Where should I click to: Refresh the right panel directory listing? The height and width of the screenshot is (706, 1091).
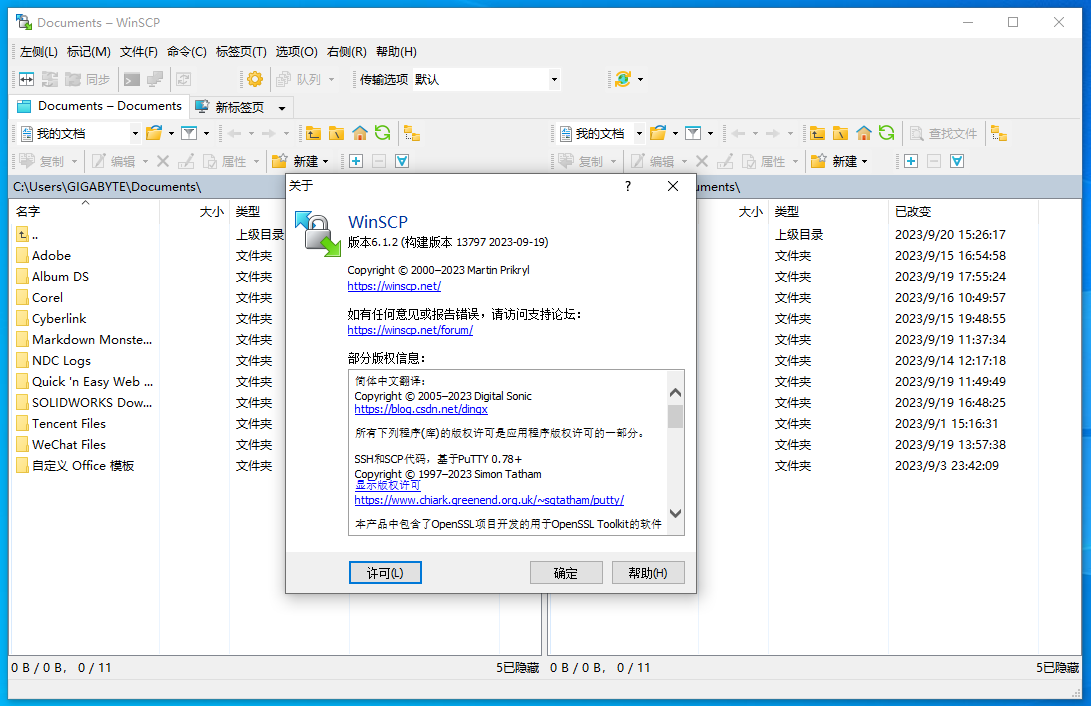[x=886, y=133]
